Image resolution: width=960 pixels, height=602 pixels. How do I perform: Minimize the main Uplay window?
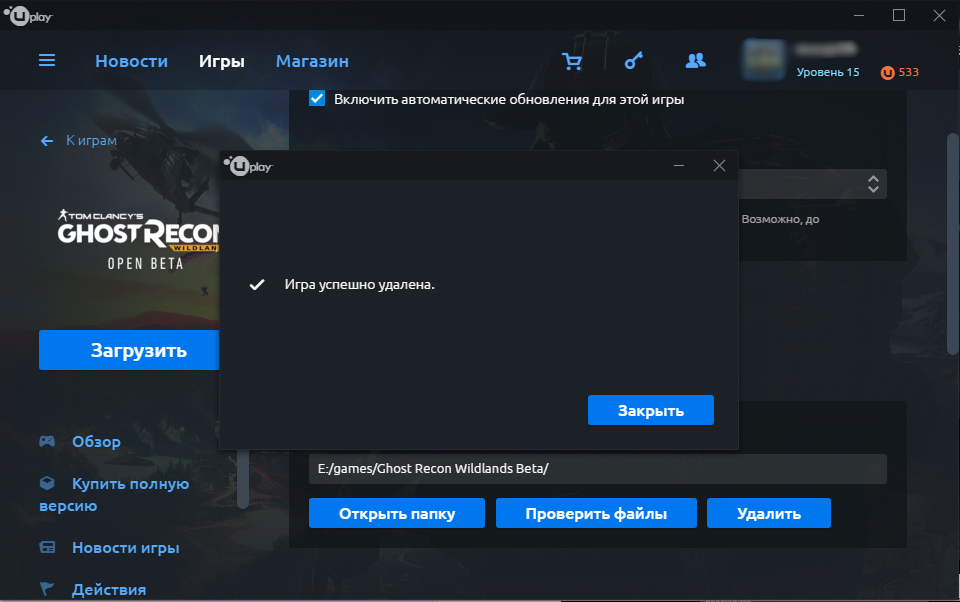tap(859, 15)
